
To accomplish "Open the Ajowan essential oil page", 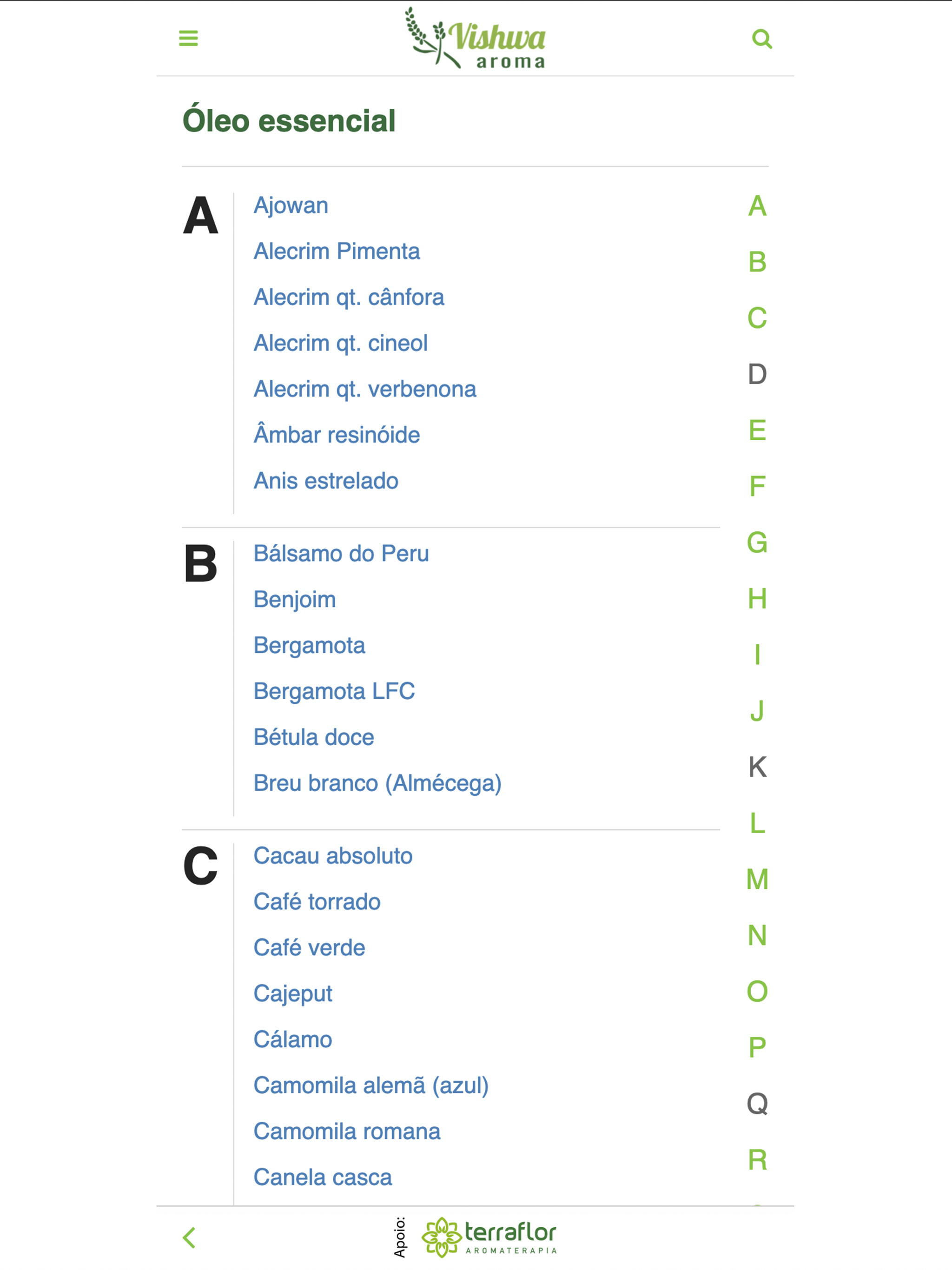I will (291, 205).
